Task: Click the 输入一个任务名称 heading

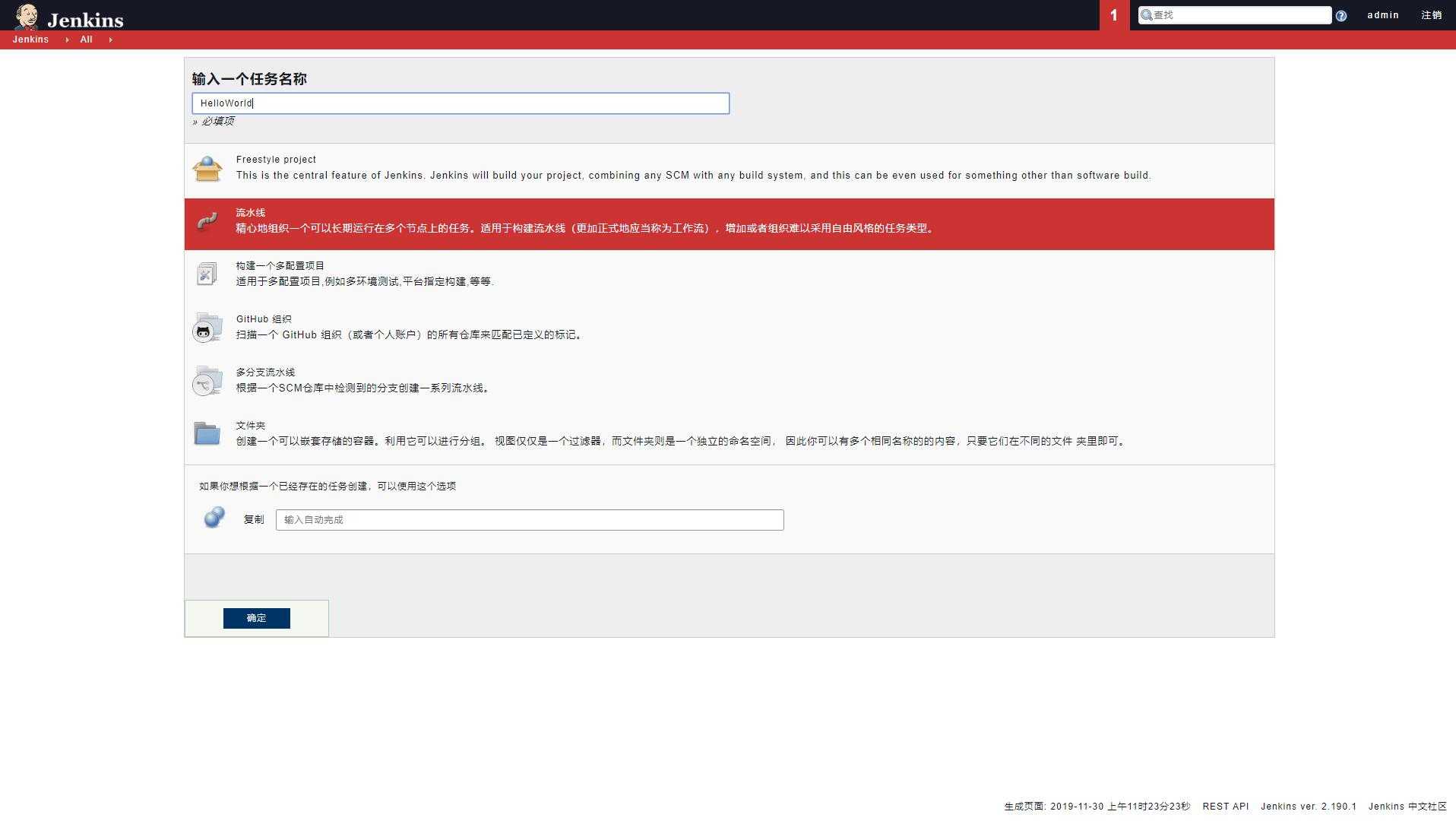Action: point(249,79)
